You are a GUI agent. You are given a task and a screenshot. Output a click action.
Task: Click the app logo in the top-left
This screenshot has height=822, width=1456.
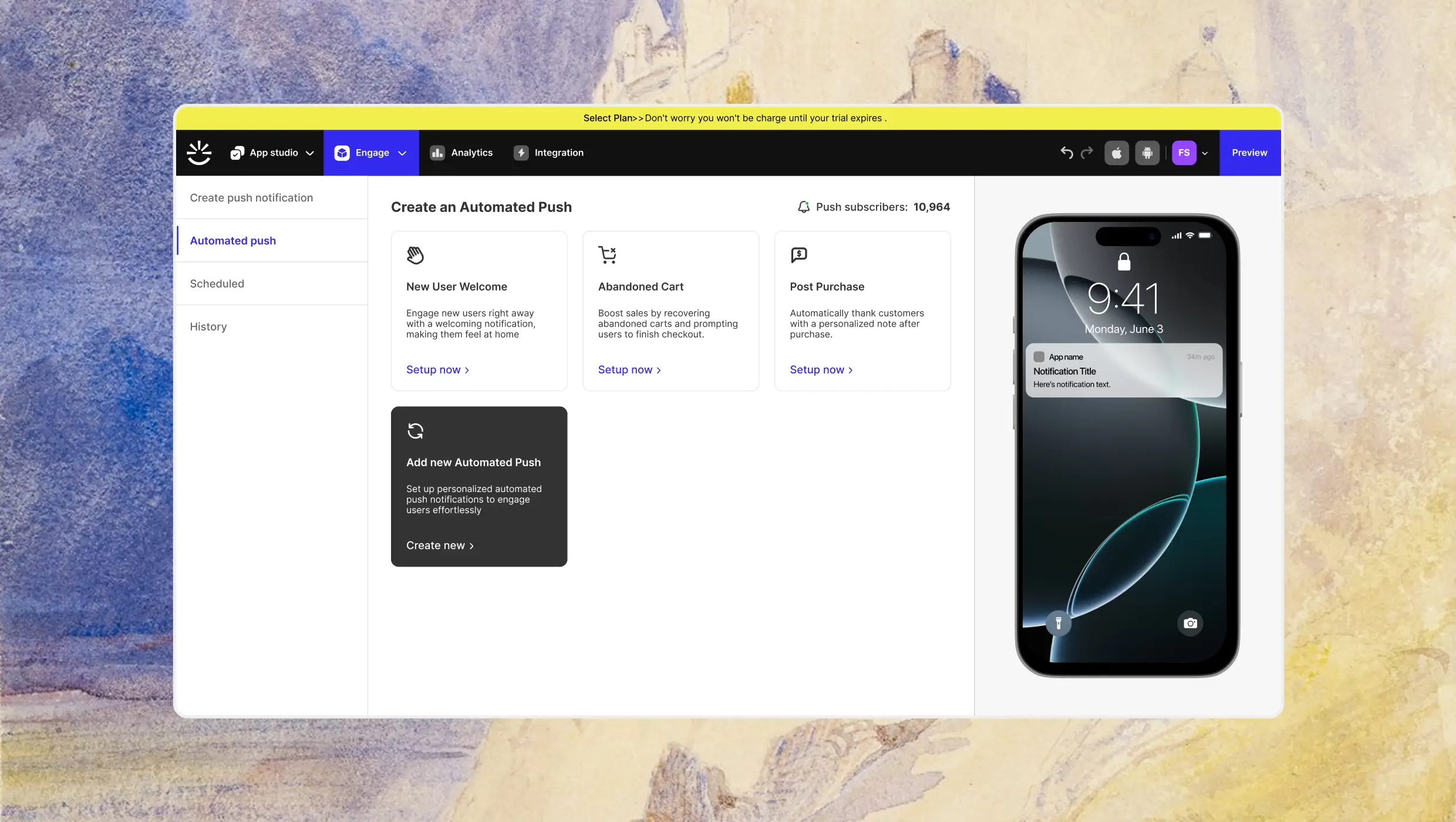199,153
